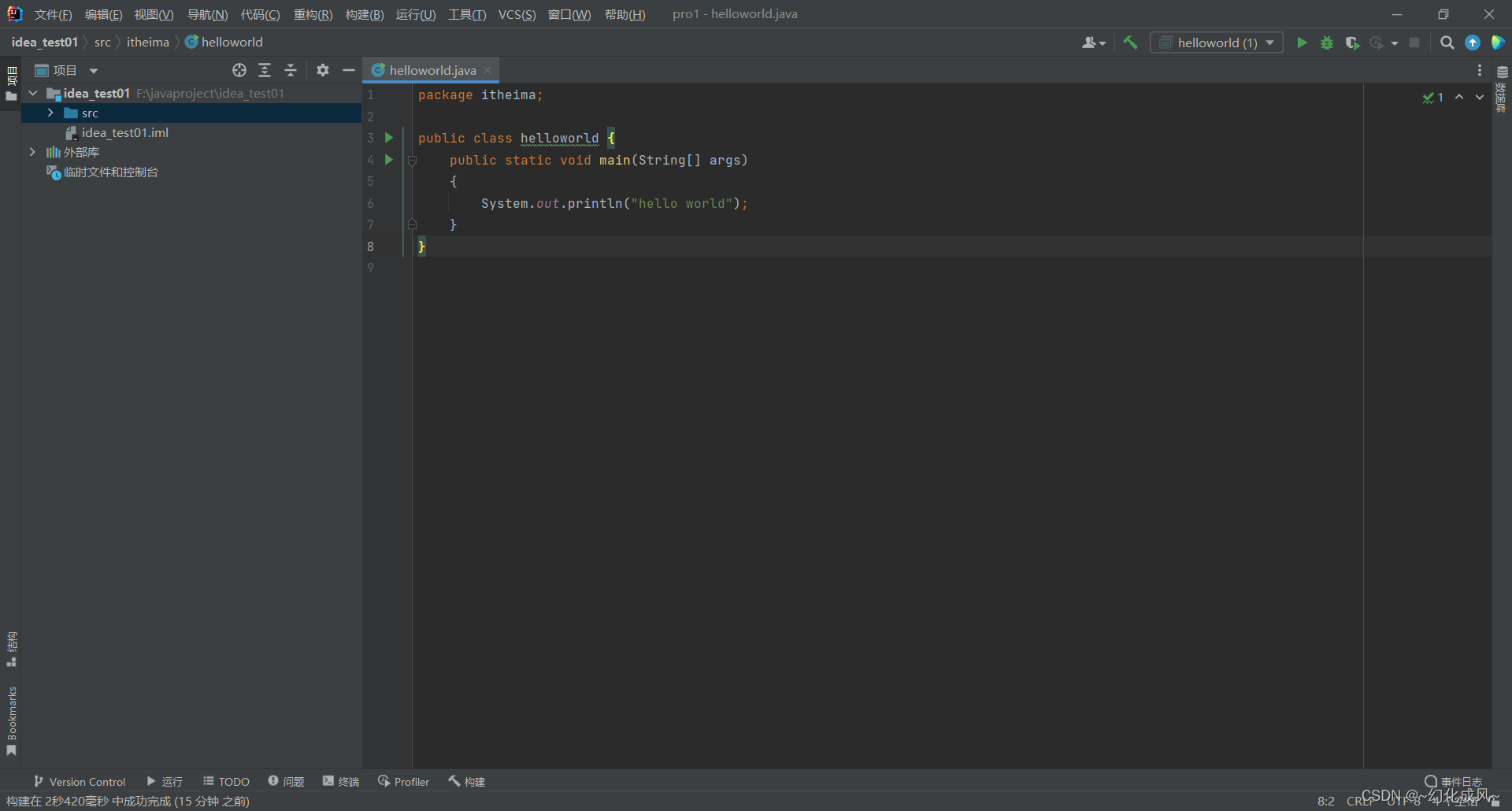The height and width of the screenshot is (811, 1512).
Task: Fold main method at line 4 marker
Action: 412,160
